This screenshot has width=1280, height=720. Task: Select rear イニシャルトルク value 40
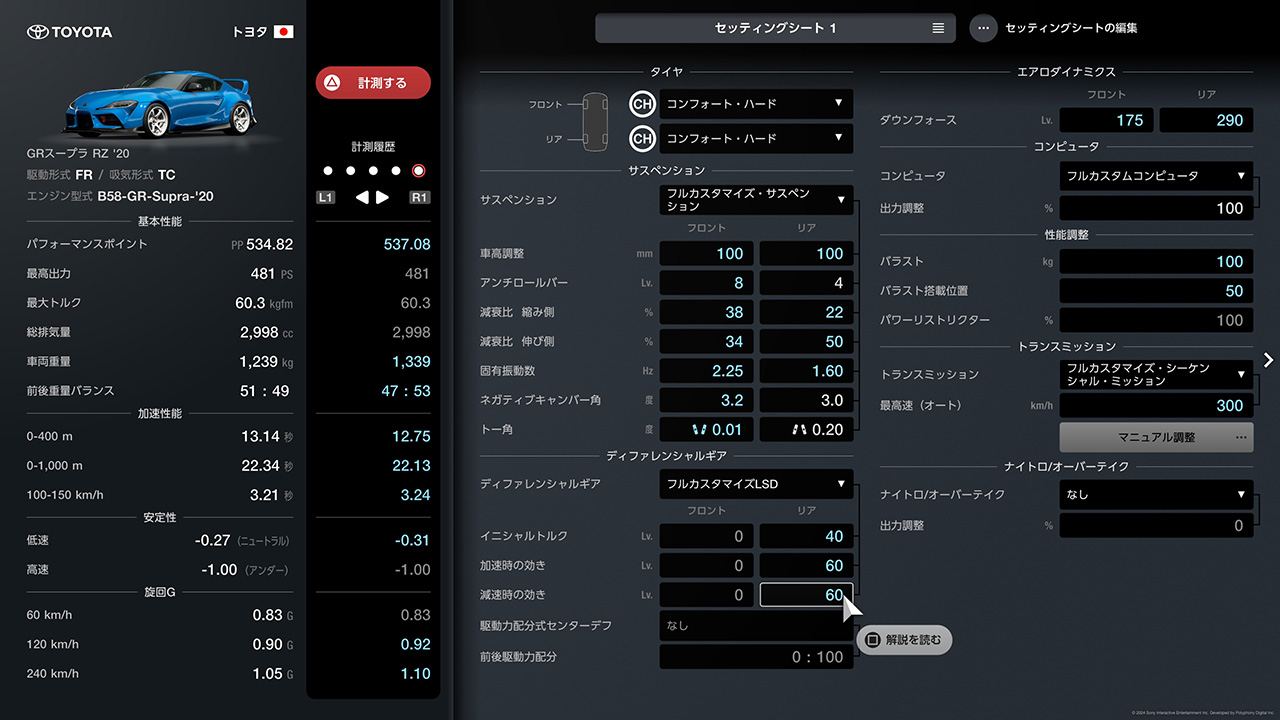[x=806, y=536]
